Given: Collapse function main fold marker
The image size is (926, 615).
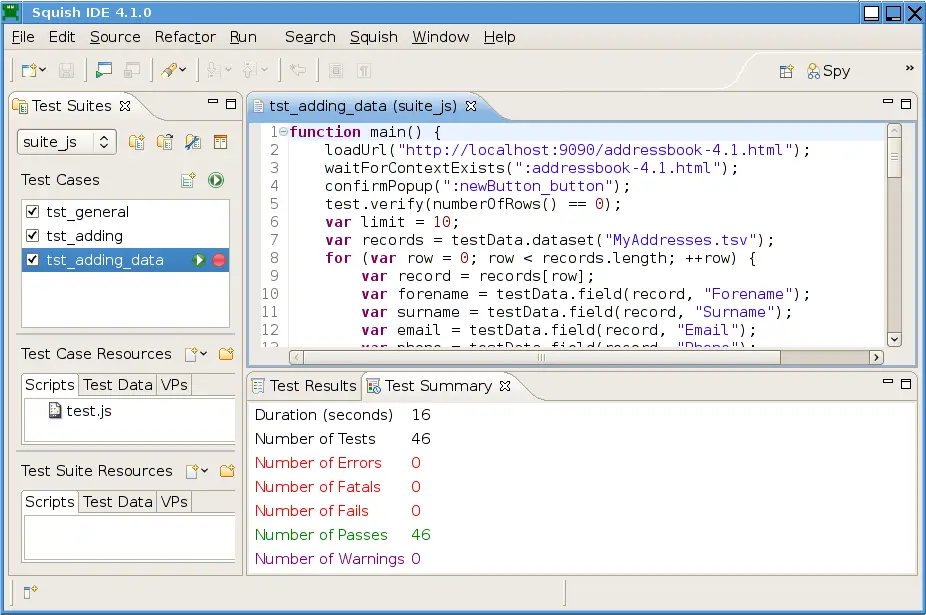Looking at the screenshot, I should [283, 132].
